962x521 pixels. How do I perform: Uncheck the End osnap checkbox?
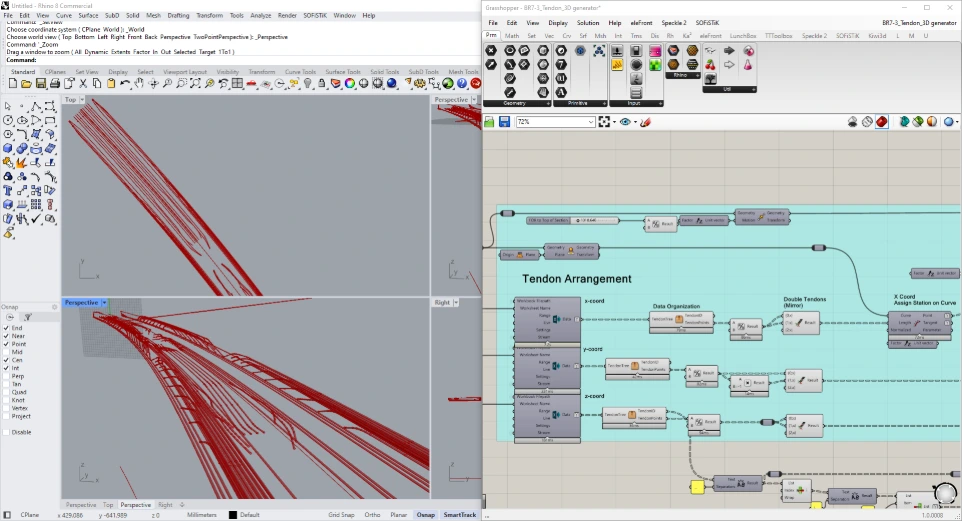6,328
